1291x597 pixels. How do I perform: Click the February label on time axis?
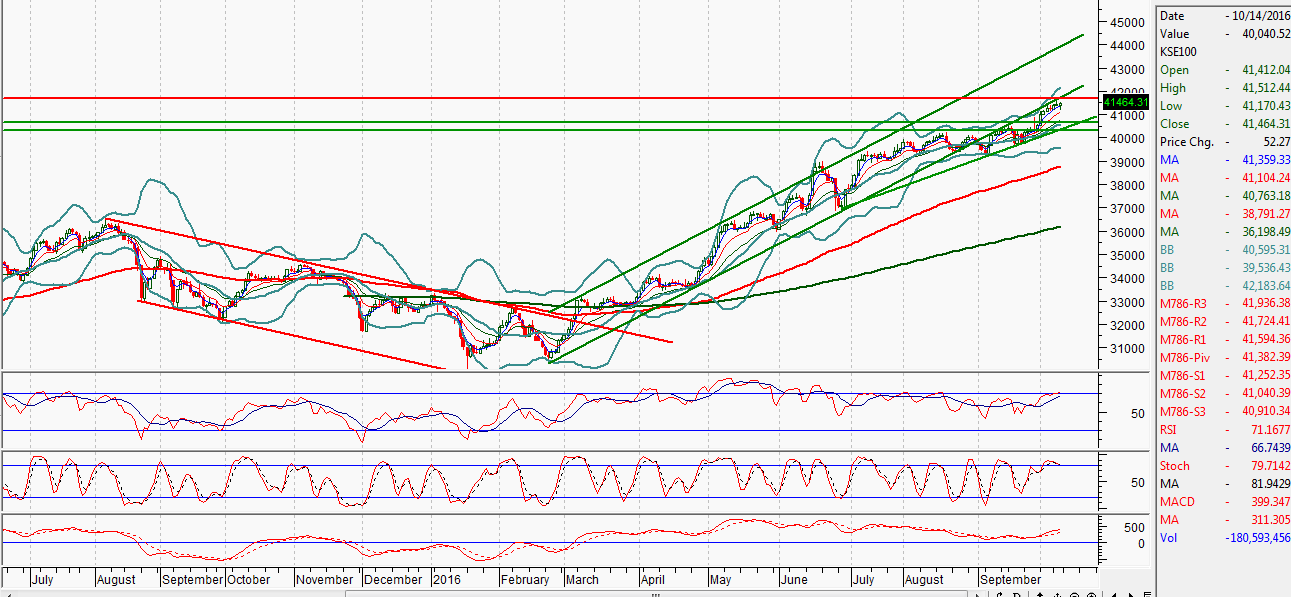(524, 579)
